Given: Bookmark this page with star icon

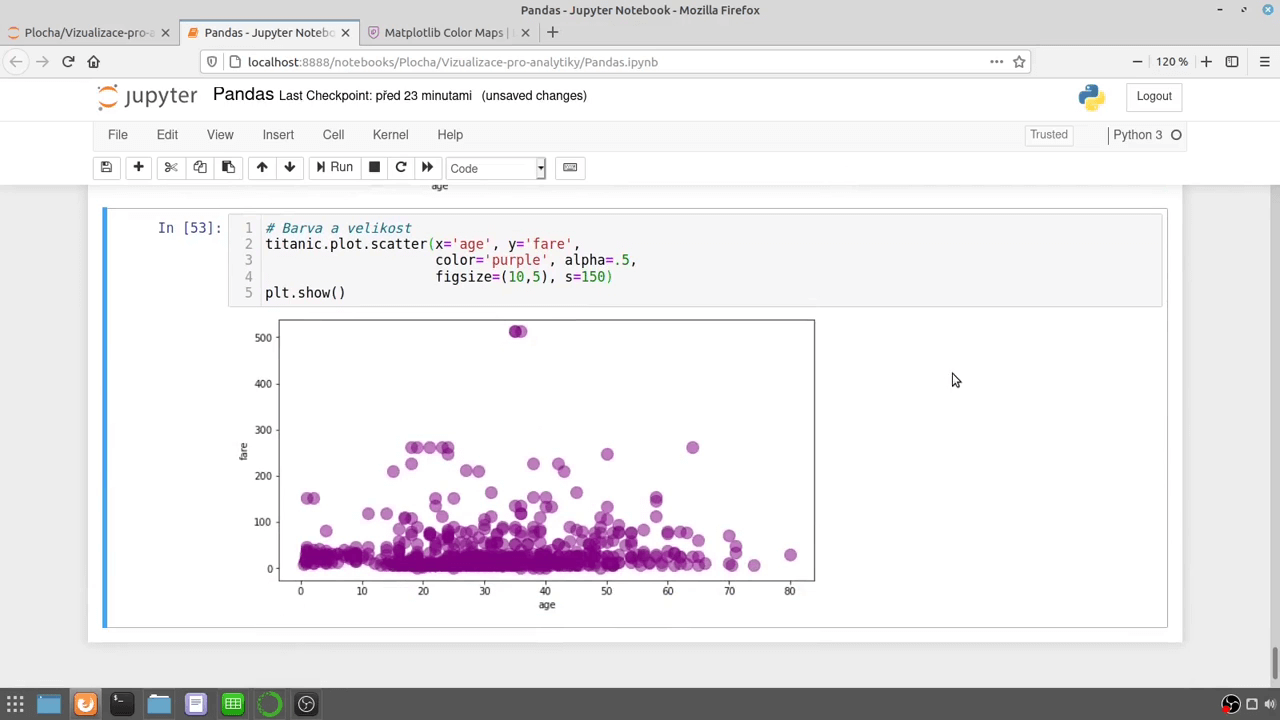Looking at the screenshot, I should [x=1019, y=62].
